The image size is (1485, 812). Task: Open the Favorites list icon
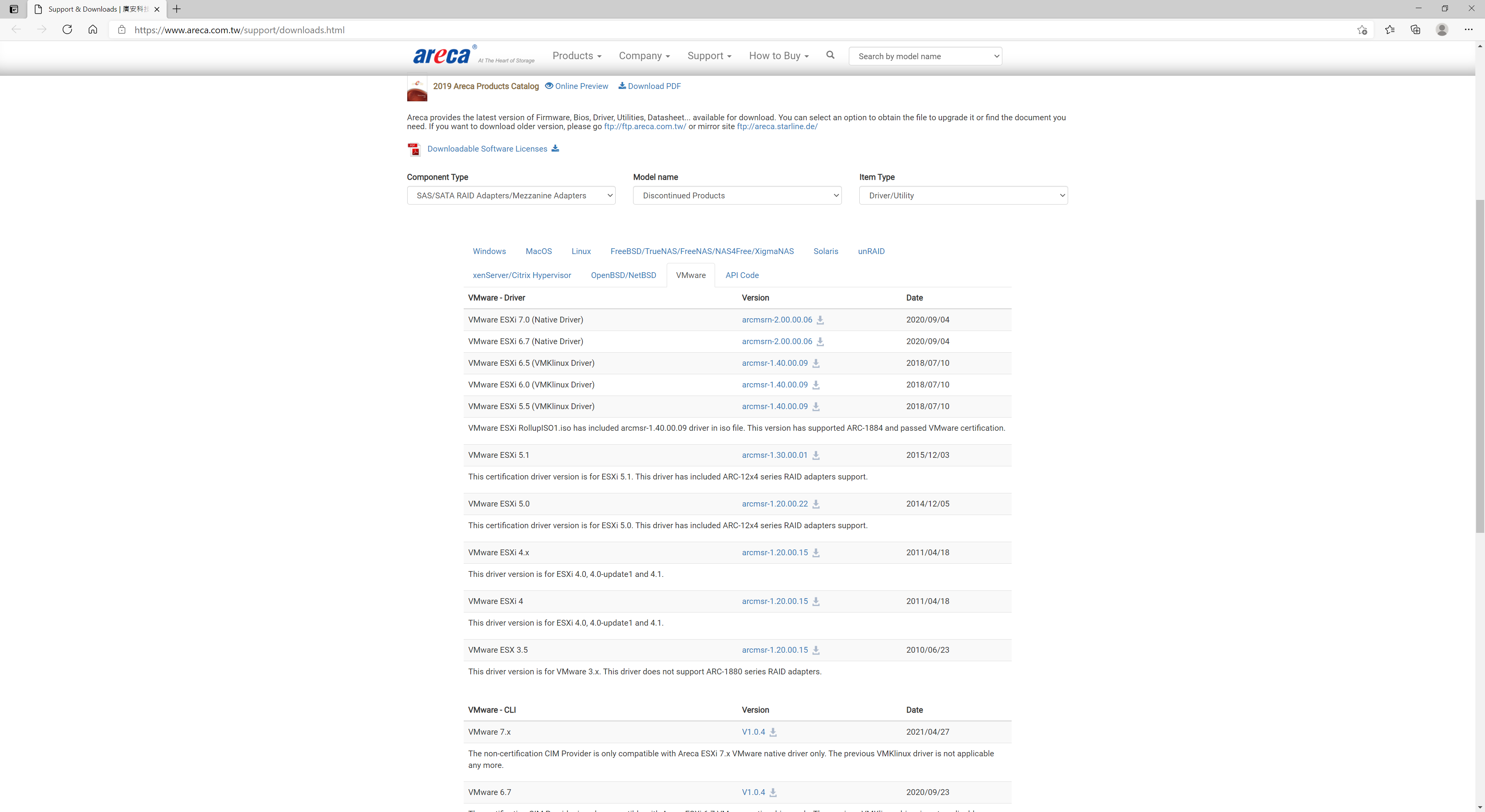[x=1390, y=29]
